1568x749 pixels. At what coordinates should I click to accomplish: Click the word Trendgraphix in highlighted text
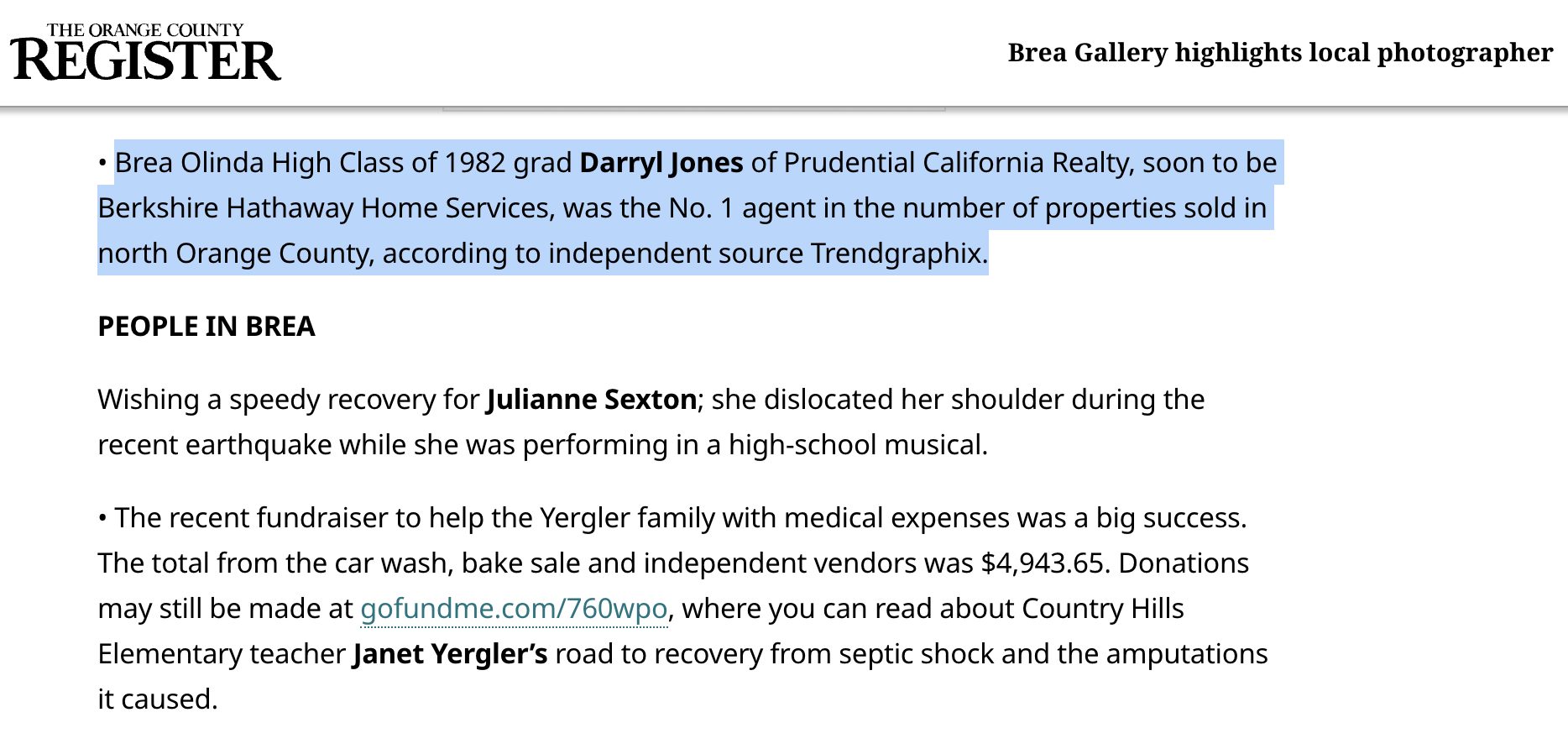[897, 253]
